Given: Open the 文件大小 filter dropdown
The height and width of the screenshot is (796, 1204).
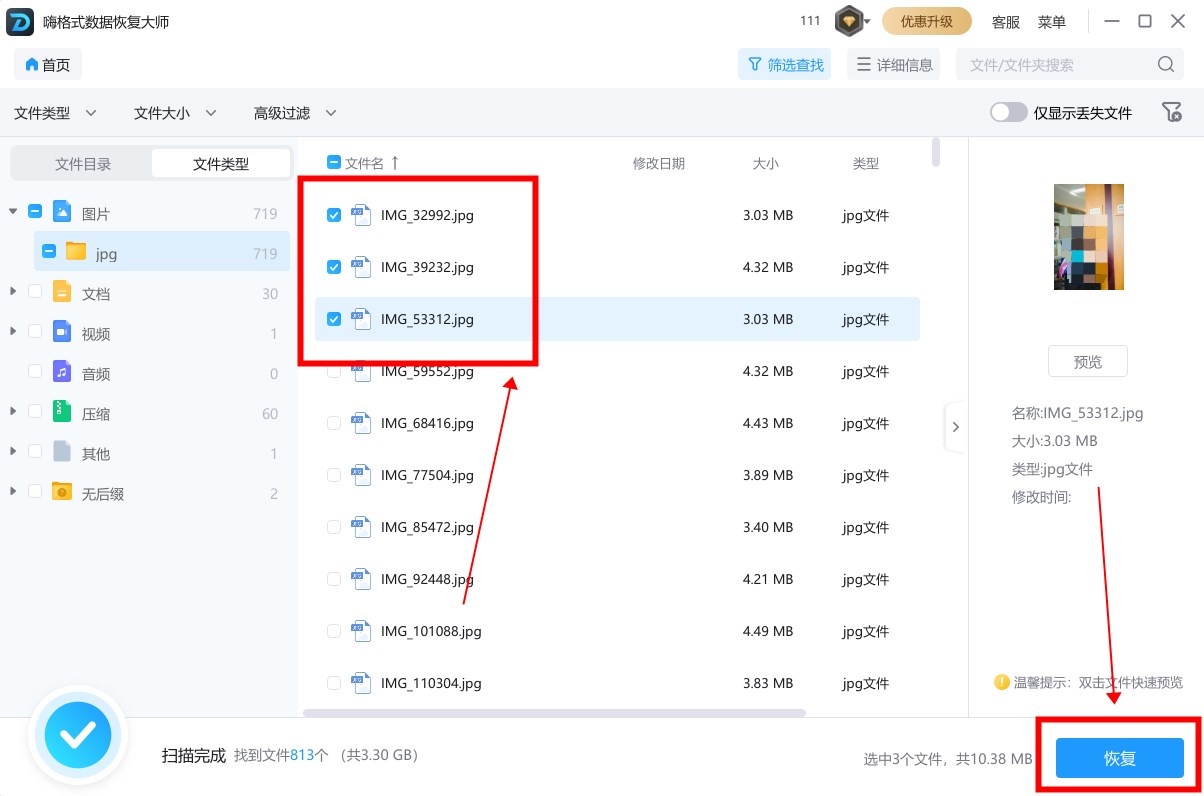Looking at the screenshot, I should [175, 113].
